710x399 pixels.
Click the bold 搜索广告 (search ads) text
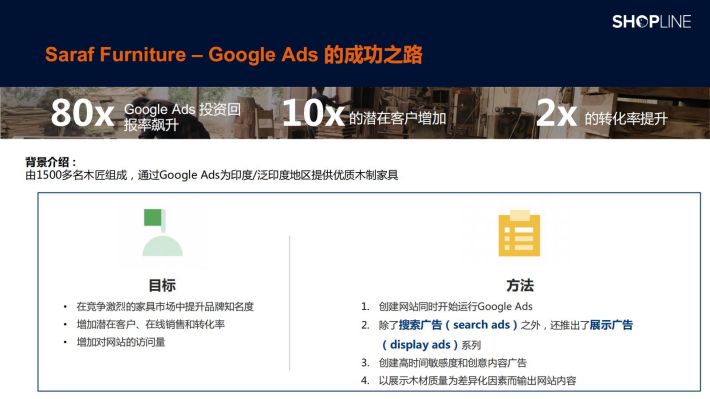(458, 325)
